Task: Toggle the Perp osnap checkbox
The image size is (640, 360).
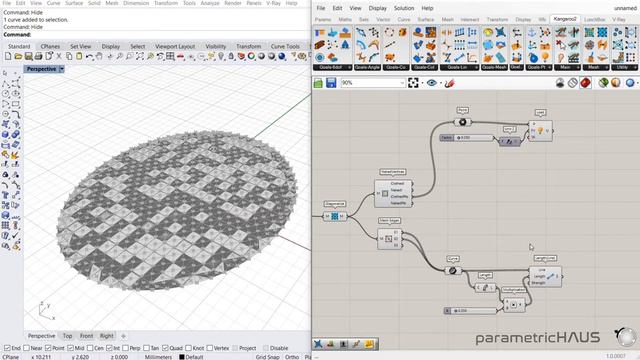Action: [126, 348]
